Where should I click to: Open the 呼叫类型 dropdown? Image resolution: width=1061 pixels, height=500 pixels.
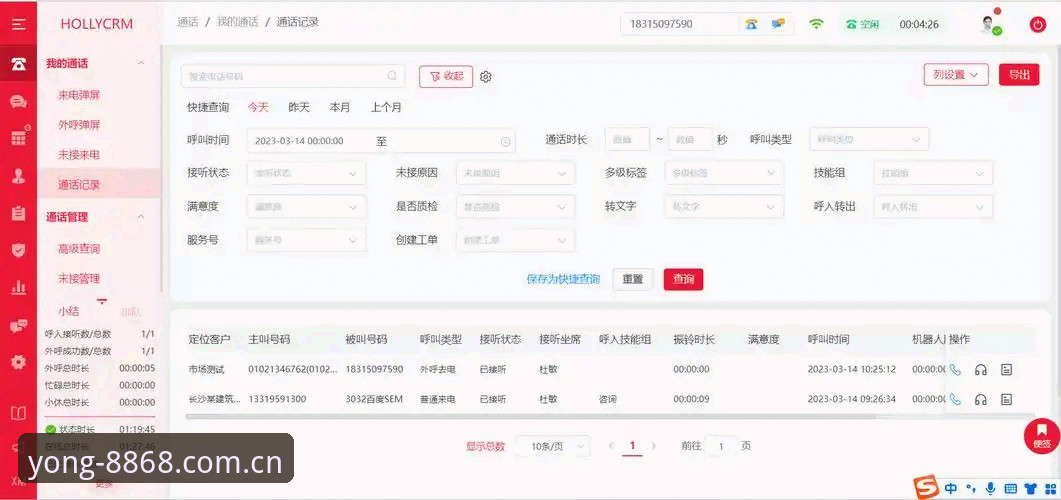869,139
